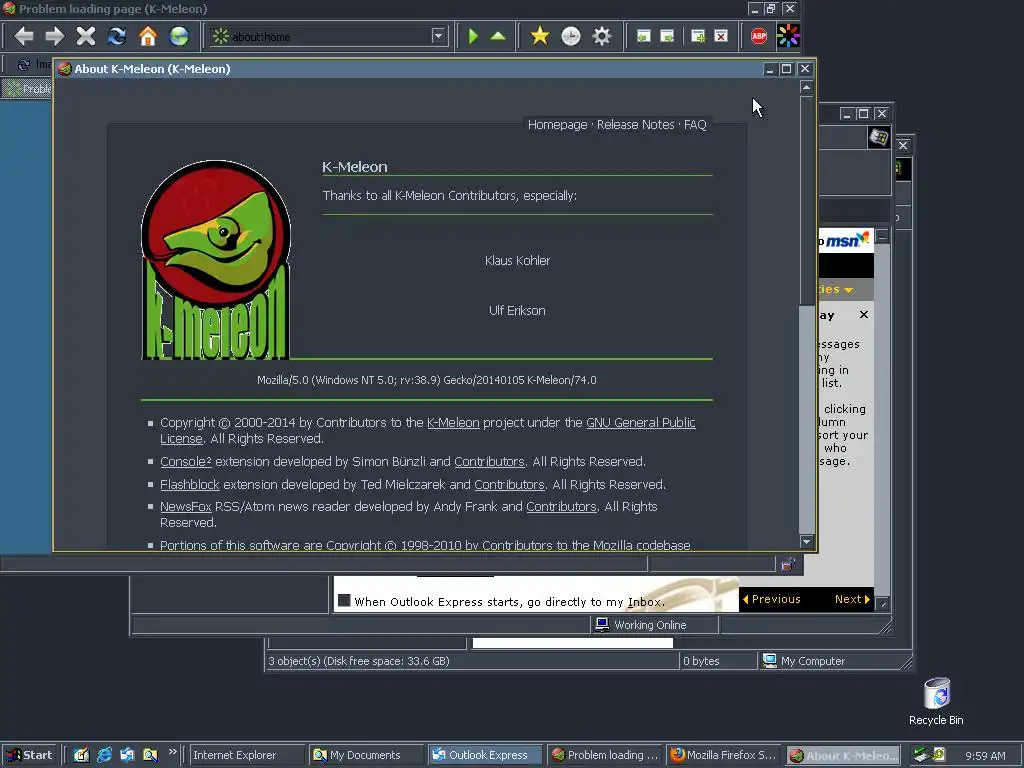Click the Internet Explorer quick launch icon
Image resolution: width=1024 pixels, height=768 pixels.
(x=104, y=755)
